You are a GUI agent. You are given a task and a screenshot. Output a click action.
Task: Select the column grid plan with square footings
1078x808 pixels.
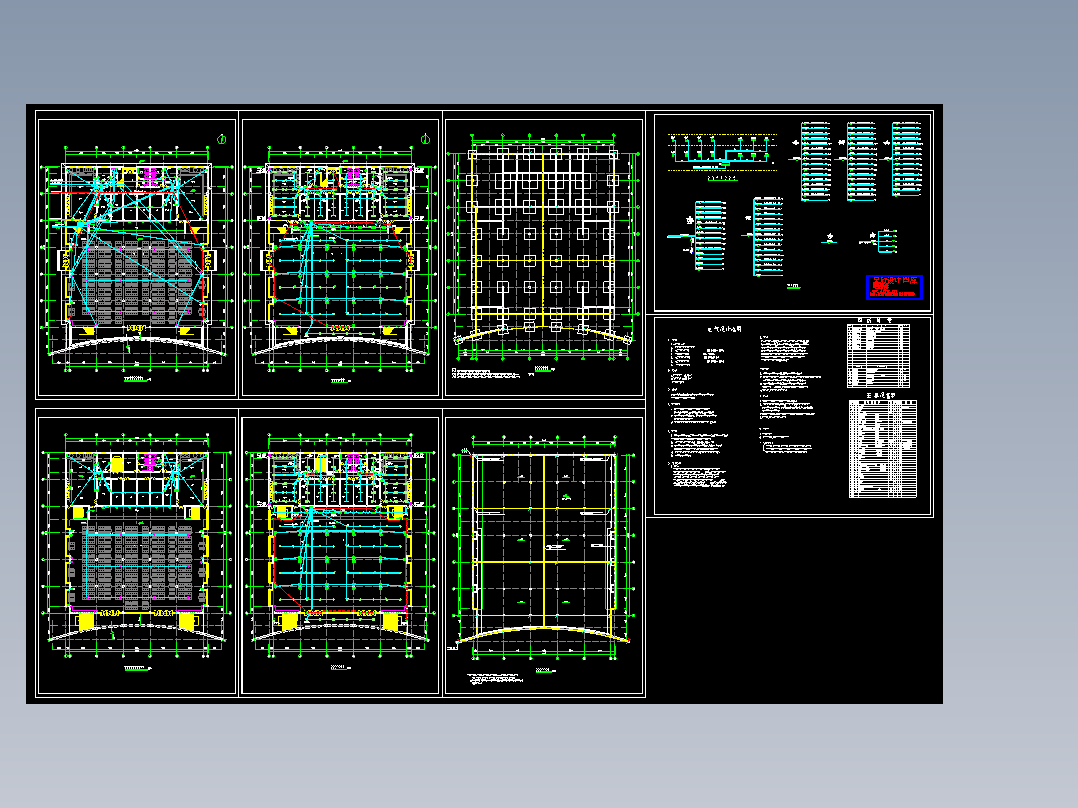click(x=544, y=258)
